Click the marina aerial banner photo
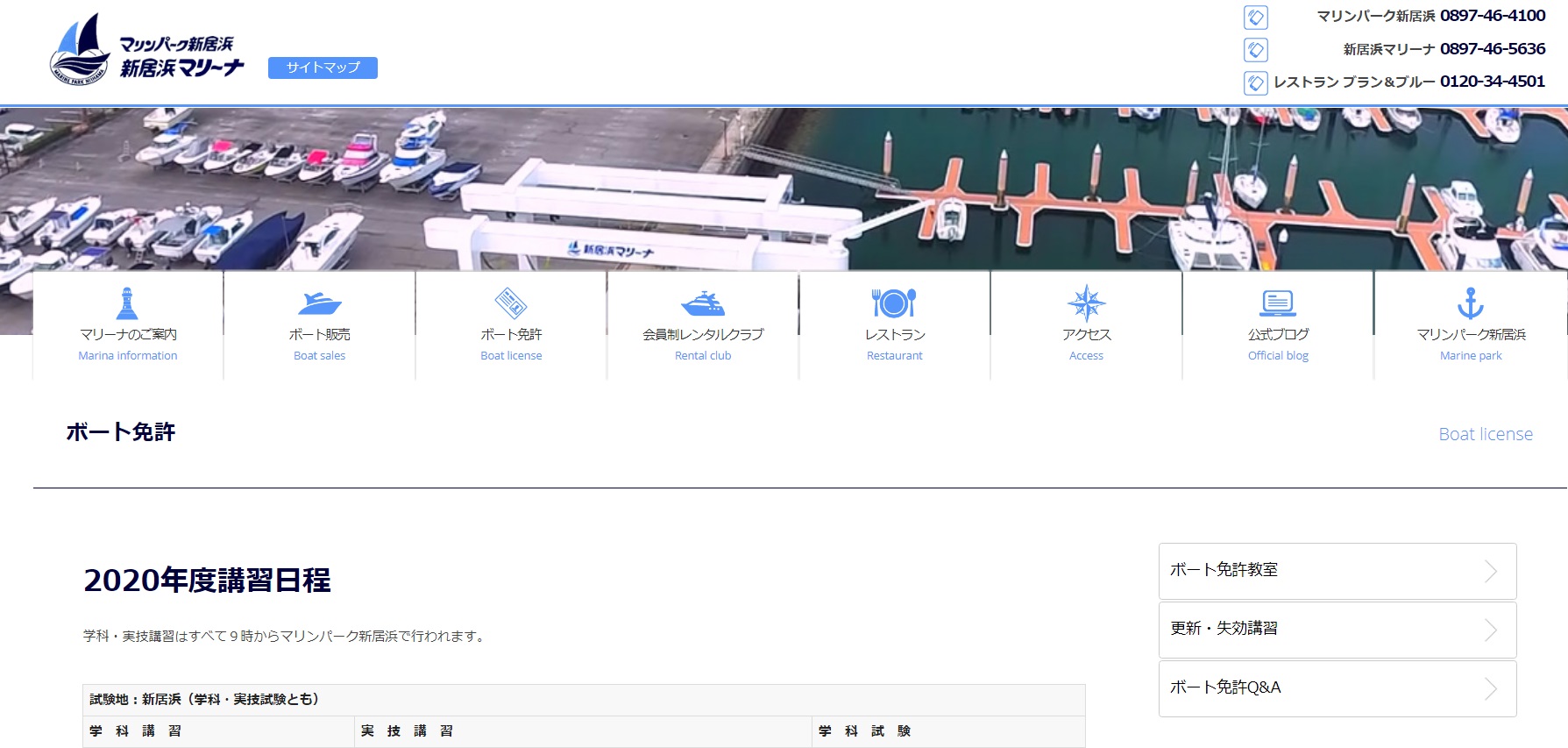Screen dimensions: 1568x748 pyautogui.click(x=784, y=189)
